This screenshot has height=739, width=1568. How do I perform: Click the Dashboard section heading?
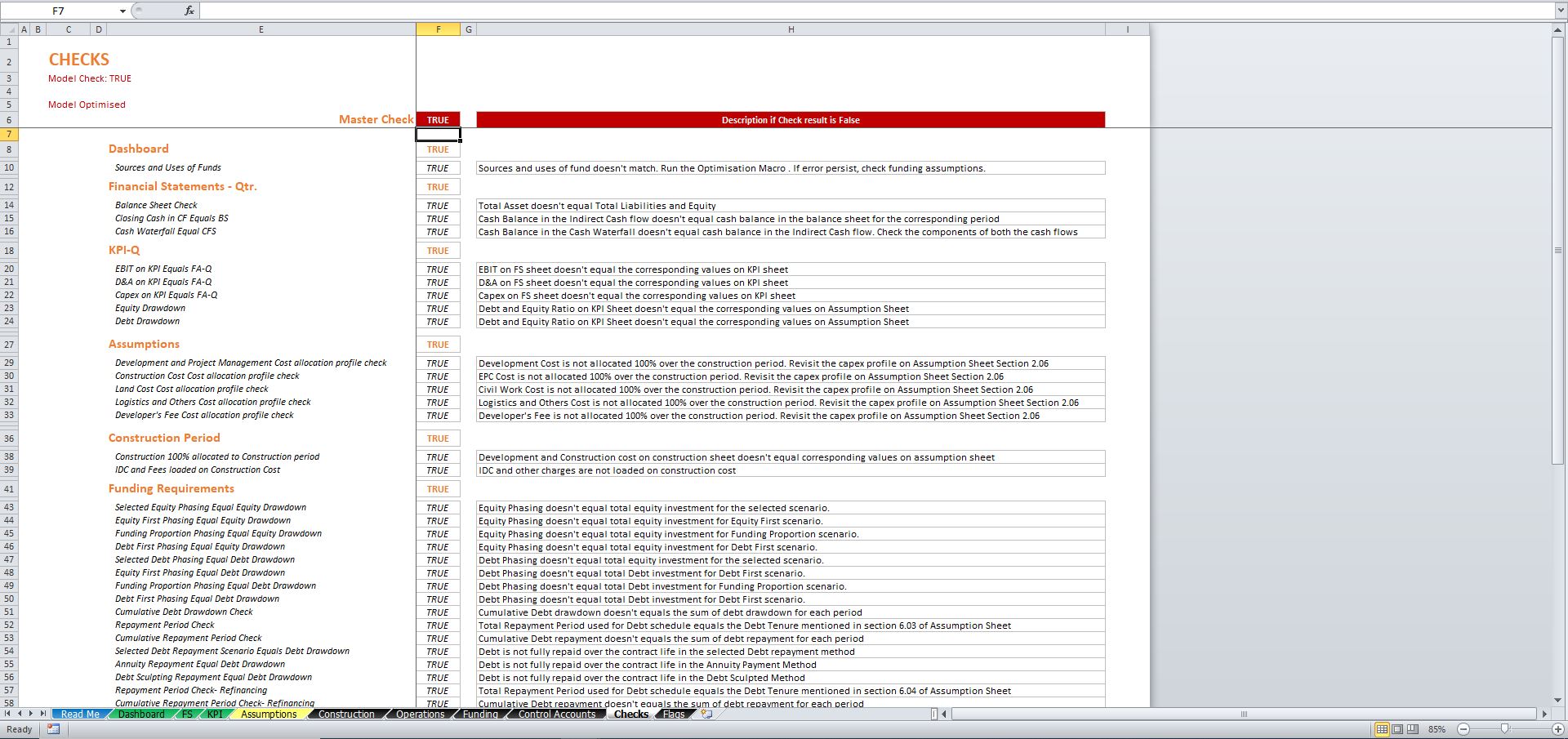(x=139, y=149)
